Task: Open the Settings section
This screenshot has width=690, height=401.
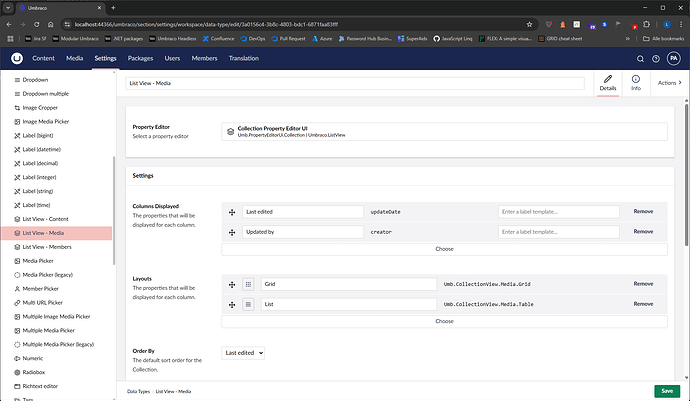Action: [106, 58]
